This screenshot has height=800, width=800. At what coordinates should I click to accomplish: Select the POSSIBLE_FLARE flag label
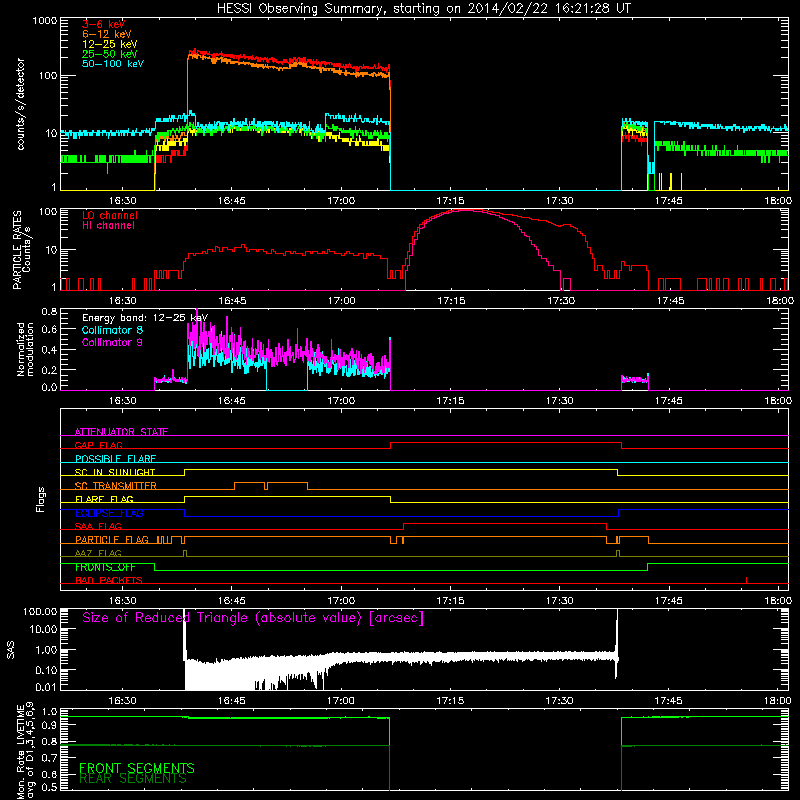(115, 459)
